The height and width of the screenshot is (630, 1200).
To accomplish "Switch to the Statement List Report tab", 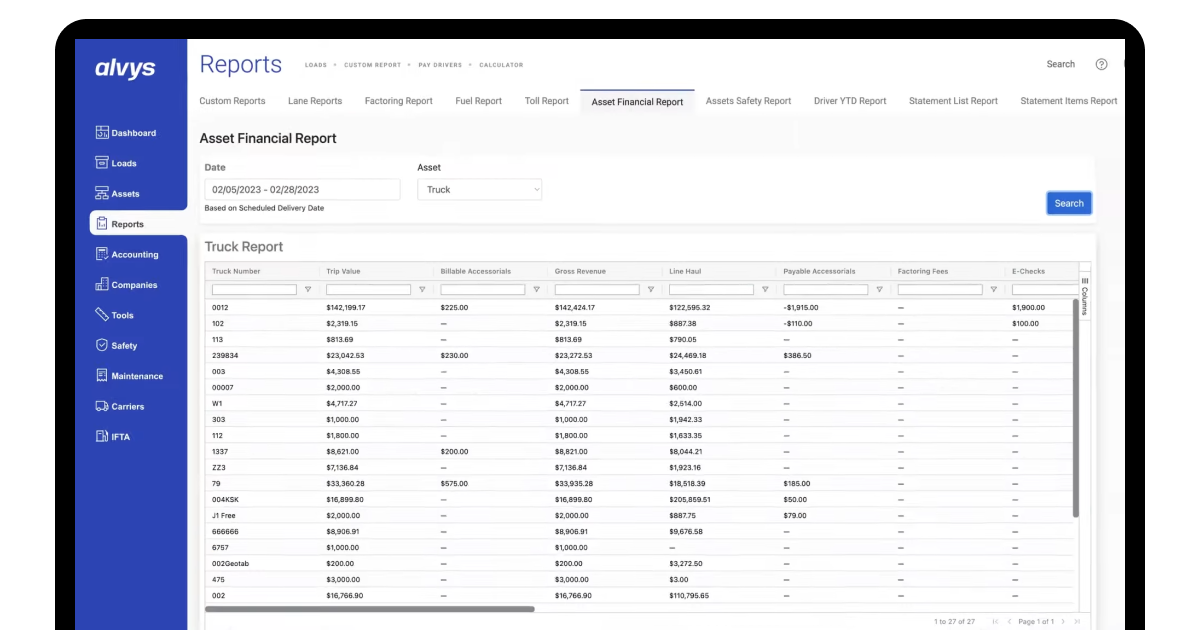I will (x=953, y=101).
